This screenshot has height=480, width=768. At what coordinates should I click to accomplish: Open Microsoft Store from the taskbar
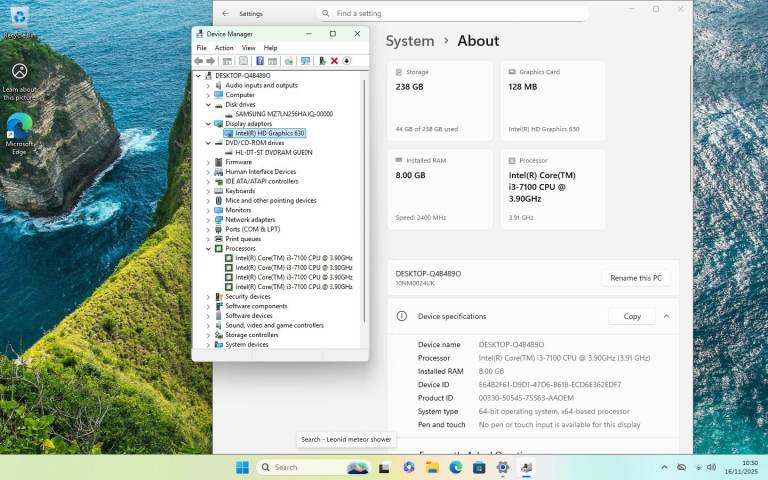click(479, 467)
